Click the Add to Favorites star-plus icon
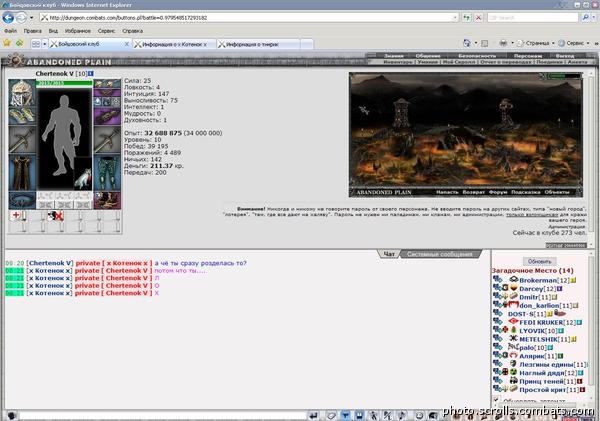Image resolution: width=600 pixels, height=421 pixels. coord(19,43)
